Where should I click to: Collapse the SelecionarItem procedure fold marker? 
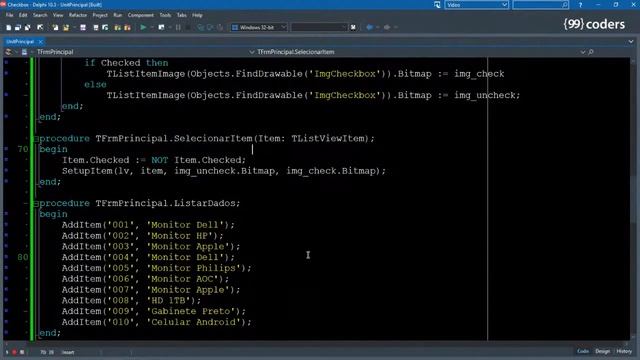(36, 139)
